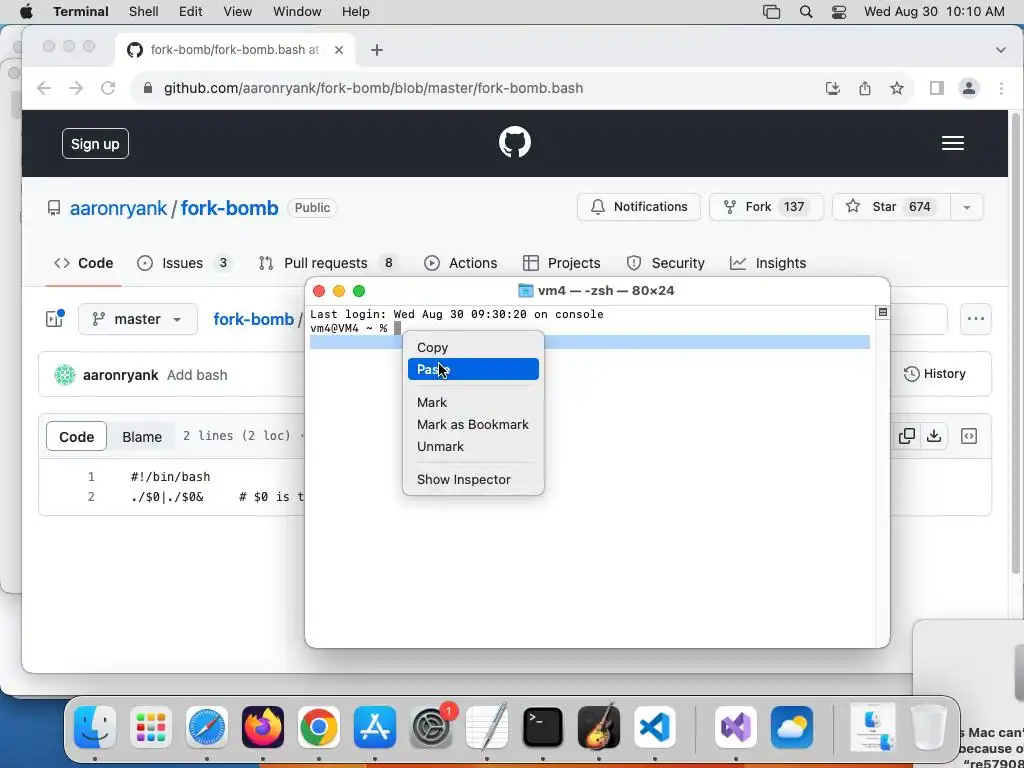Select Paste in the context menu
This screenshot has height=768, width=1024.
473,369
